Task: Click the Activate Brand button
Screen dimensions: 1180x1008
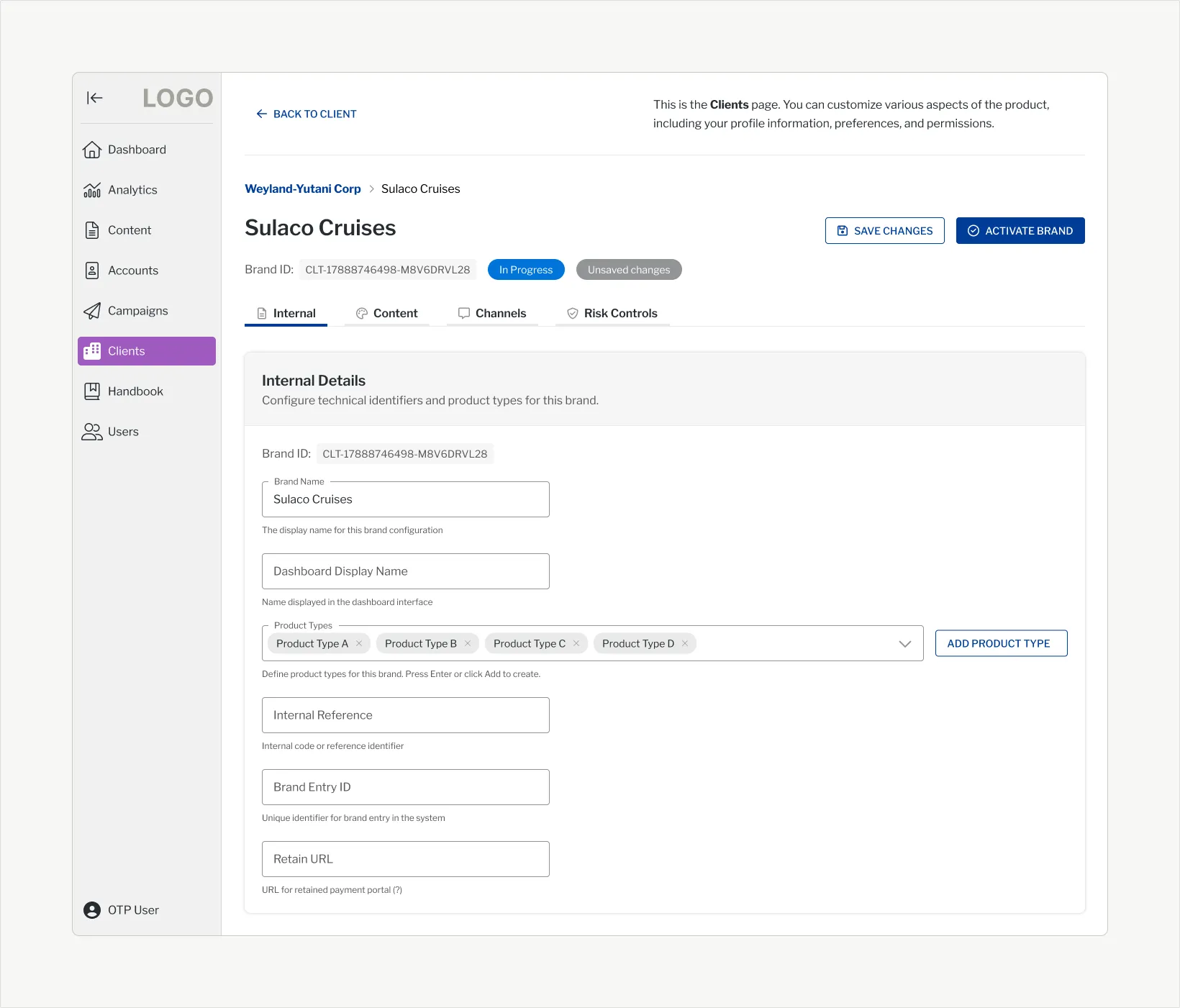Action: pos(1020,231)
